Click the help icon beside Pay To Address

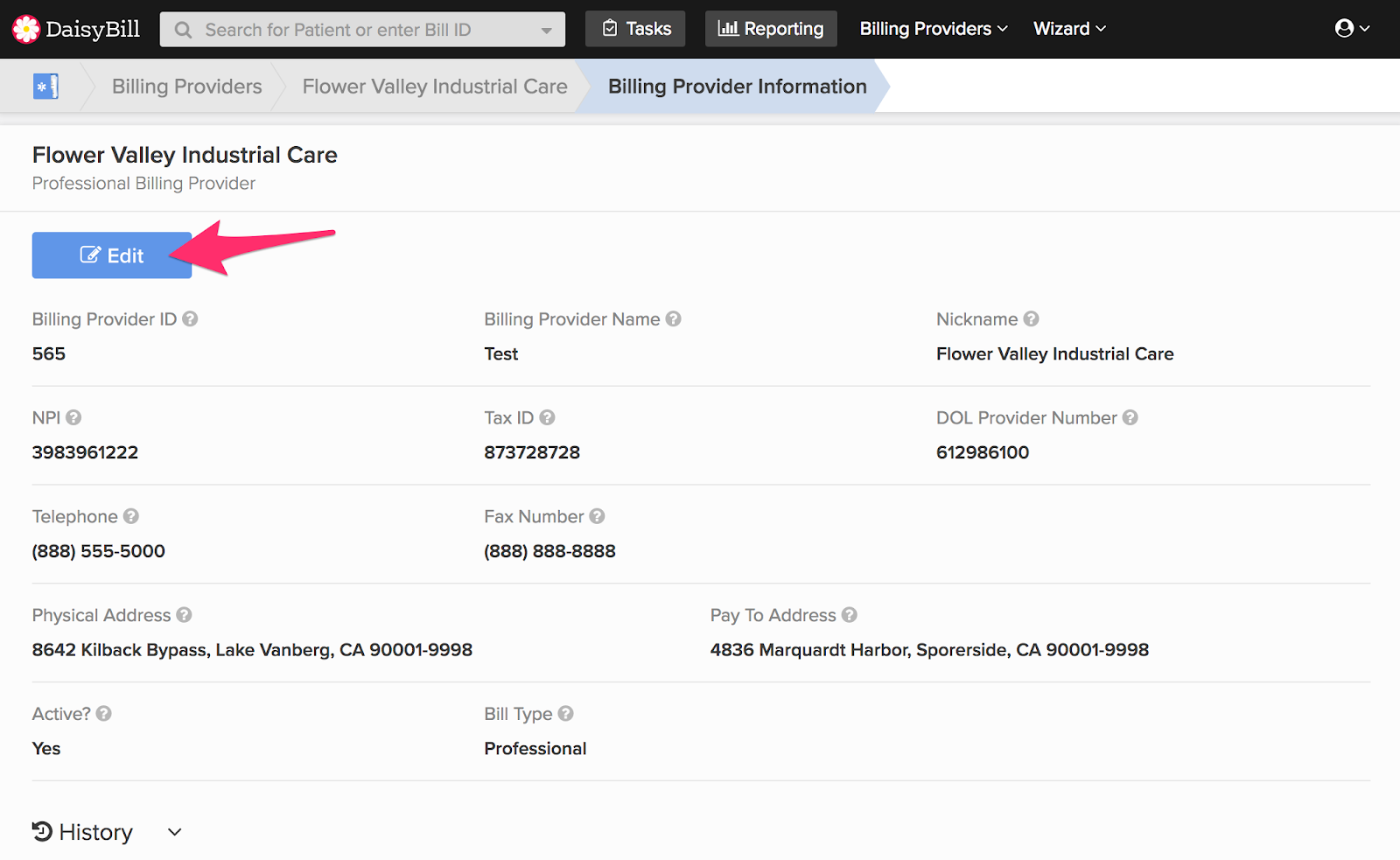tap(850, 615)
